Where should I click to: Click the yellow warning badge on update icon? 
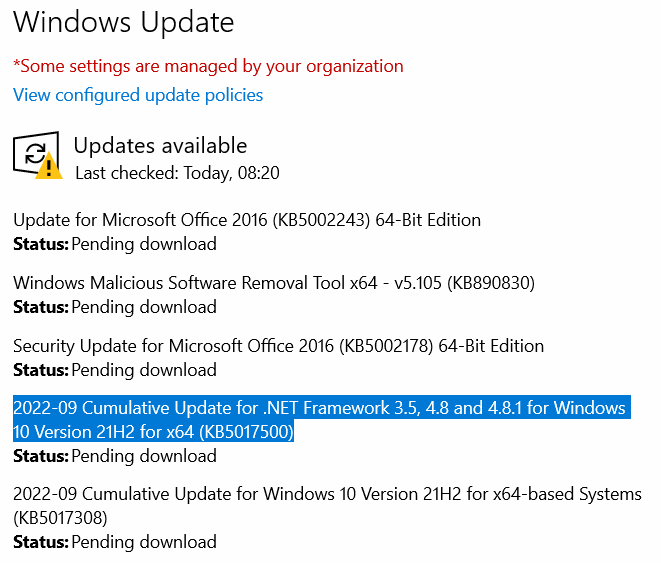click(46, 168)
